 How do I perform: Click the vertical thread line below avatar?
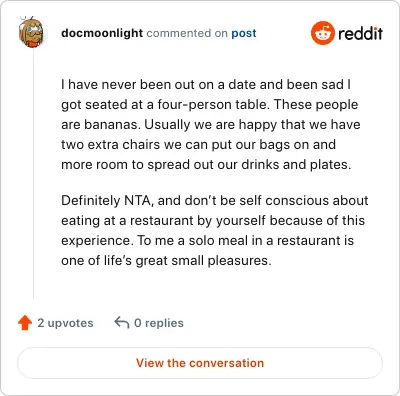coord(33,174)
